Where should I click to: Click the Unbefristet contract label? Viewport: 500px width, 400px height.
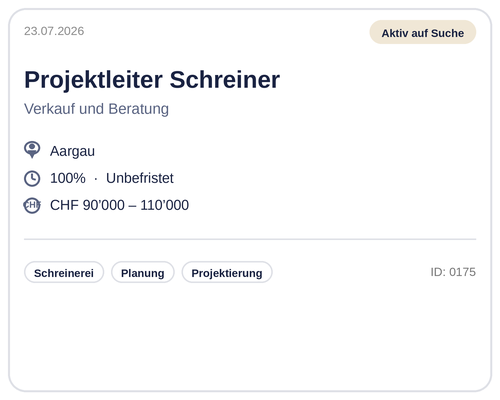click(140, 178)
